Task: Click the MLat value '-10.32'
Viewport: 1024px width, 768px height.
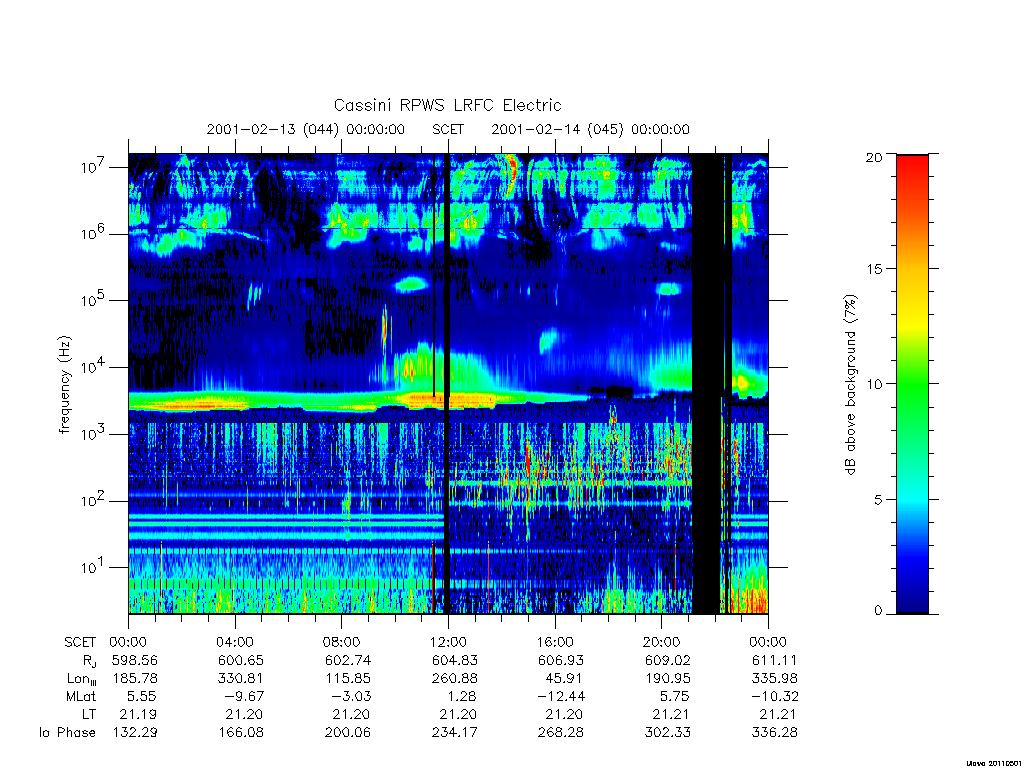Action: [x=776, y=697]
